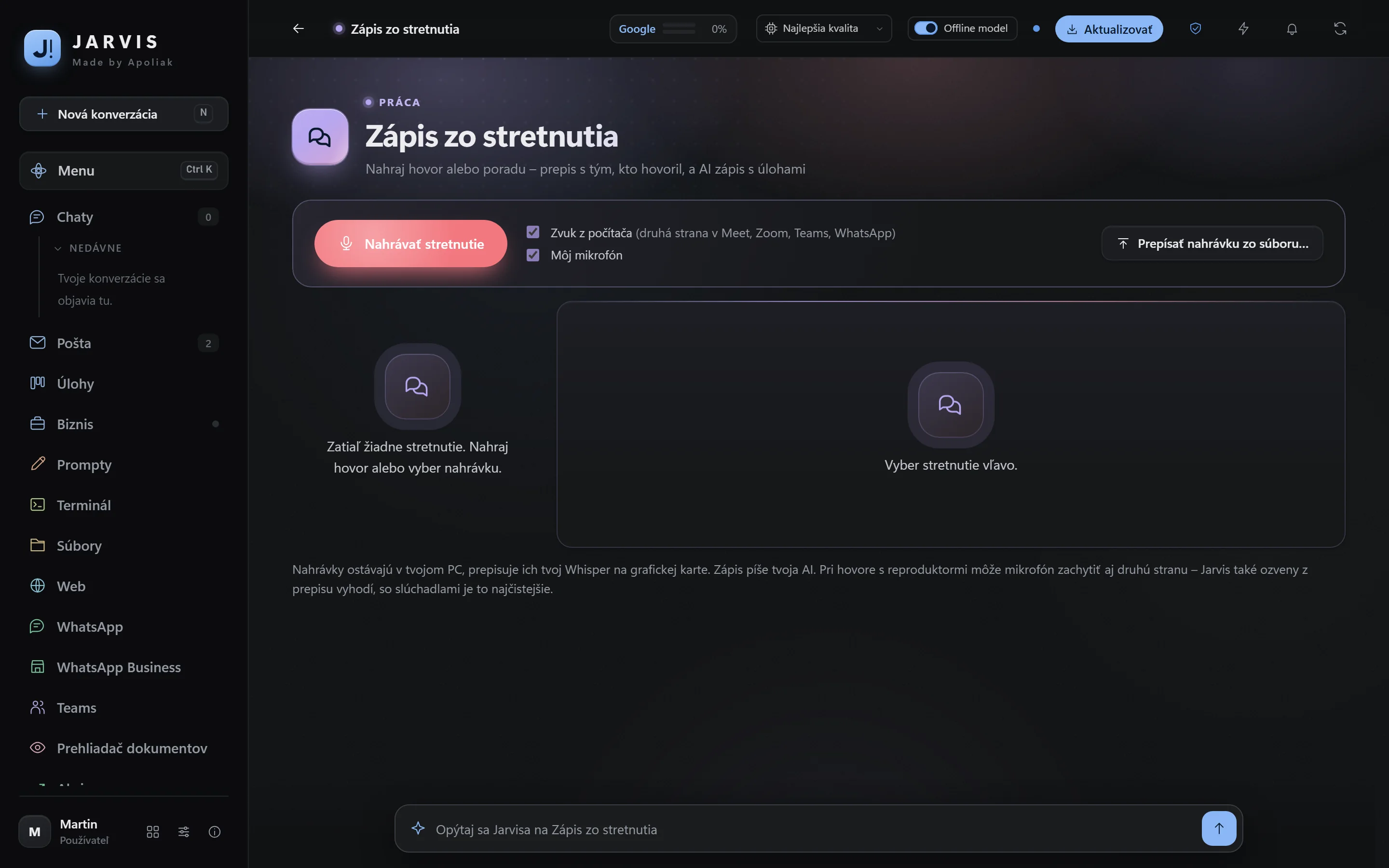
Task: Click the blue status dot beside Aktualizovať
Action: (1036, 28)
